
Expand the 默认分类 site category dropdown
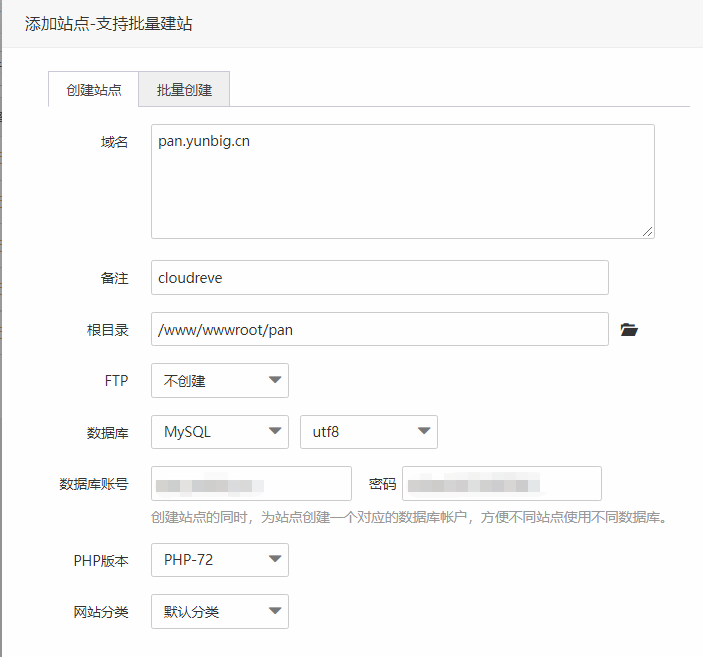(220, 612)
